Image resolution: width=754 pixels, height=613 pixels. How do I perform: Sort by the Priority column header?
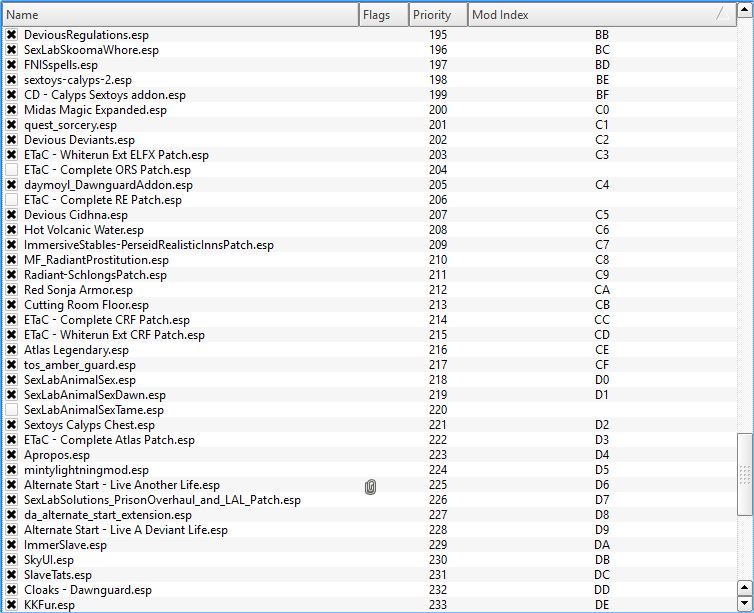pyautogui.click(x=438, y=15)
